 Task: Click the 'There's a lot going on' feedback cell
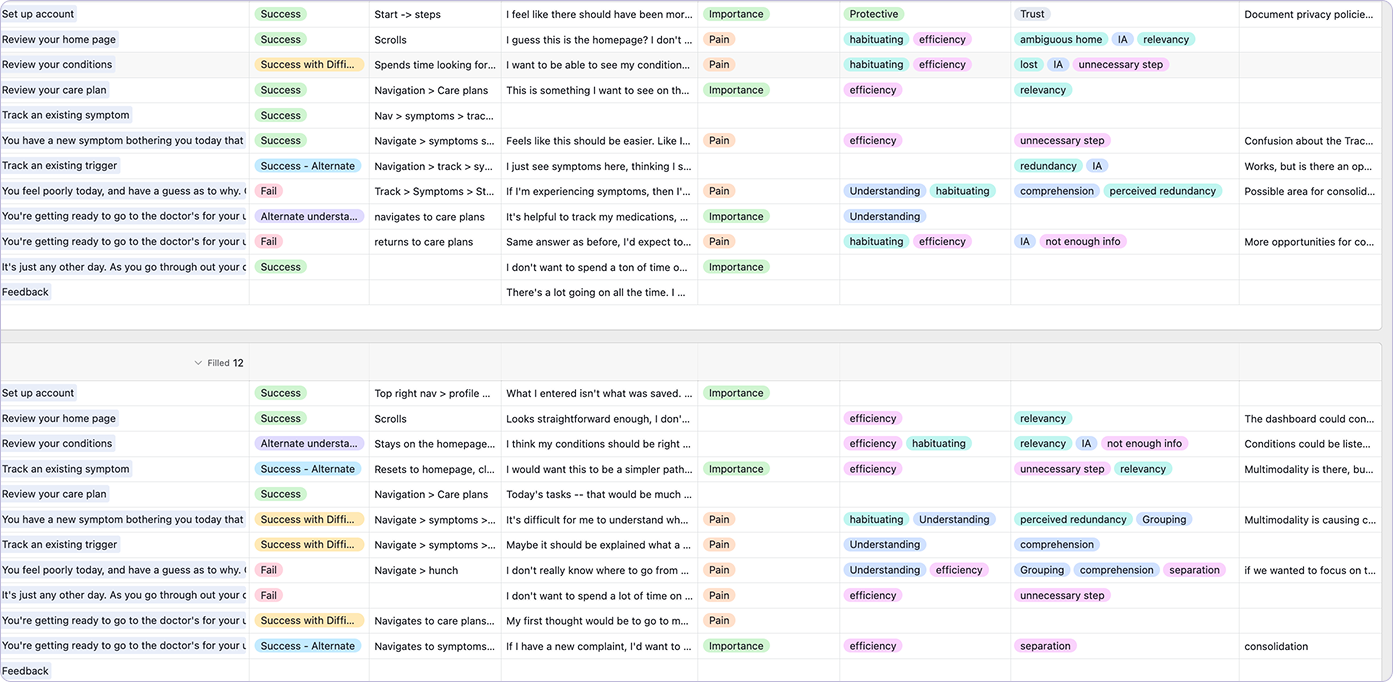coord(598,293)
